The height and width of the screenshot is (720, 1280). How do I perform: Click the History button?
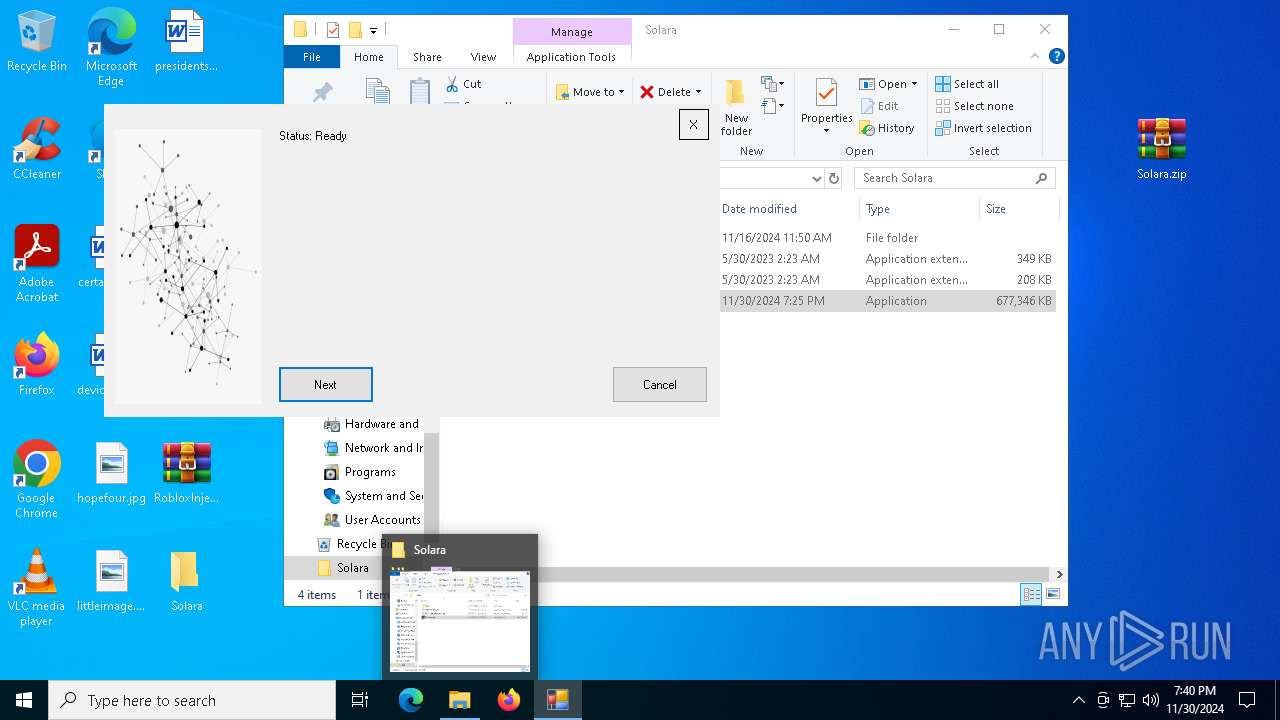[887, 128]
